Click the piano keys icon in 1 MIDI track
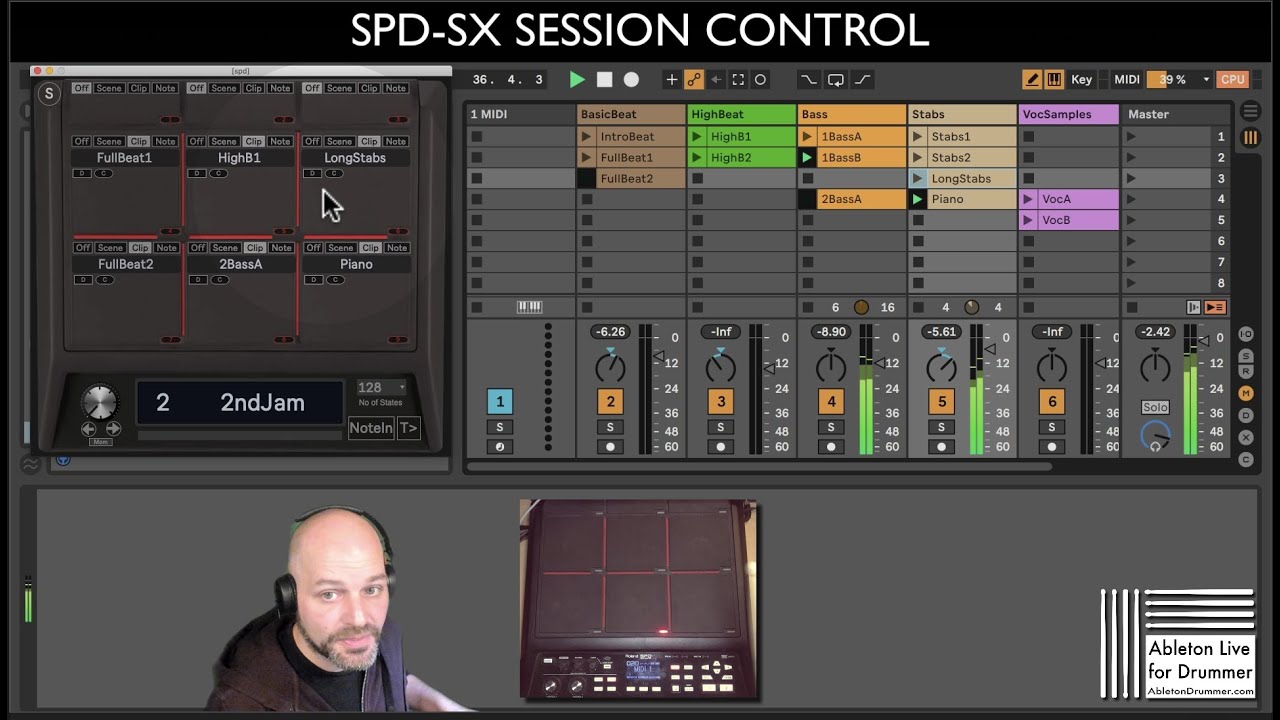 [x=529, y=307]
